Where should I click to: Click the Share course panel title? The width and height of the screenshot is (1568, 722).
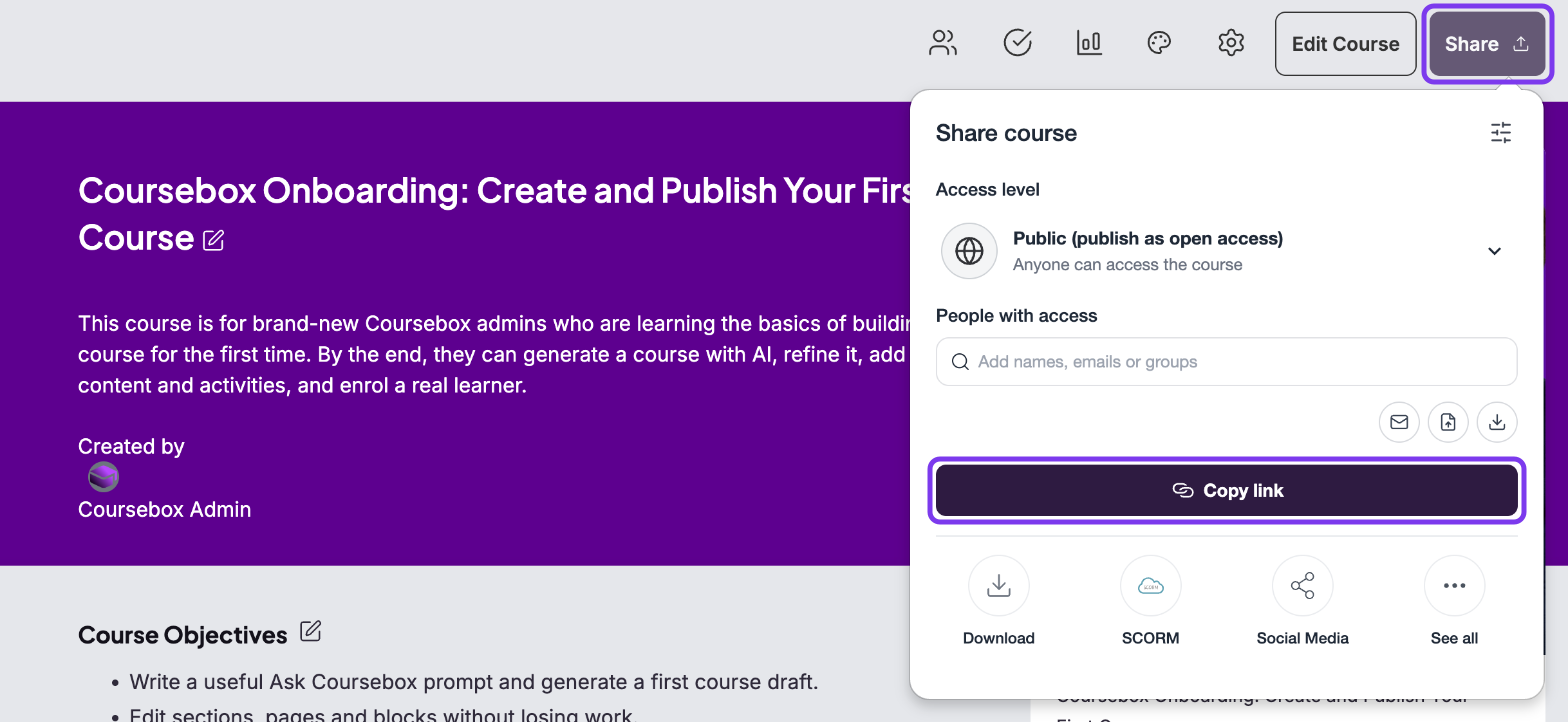1006,133
